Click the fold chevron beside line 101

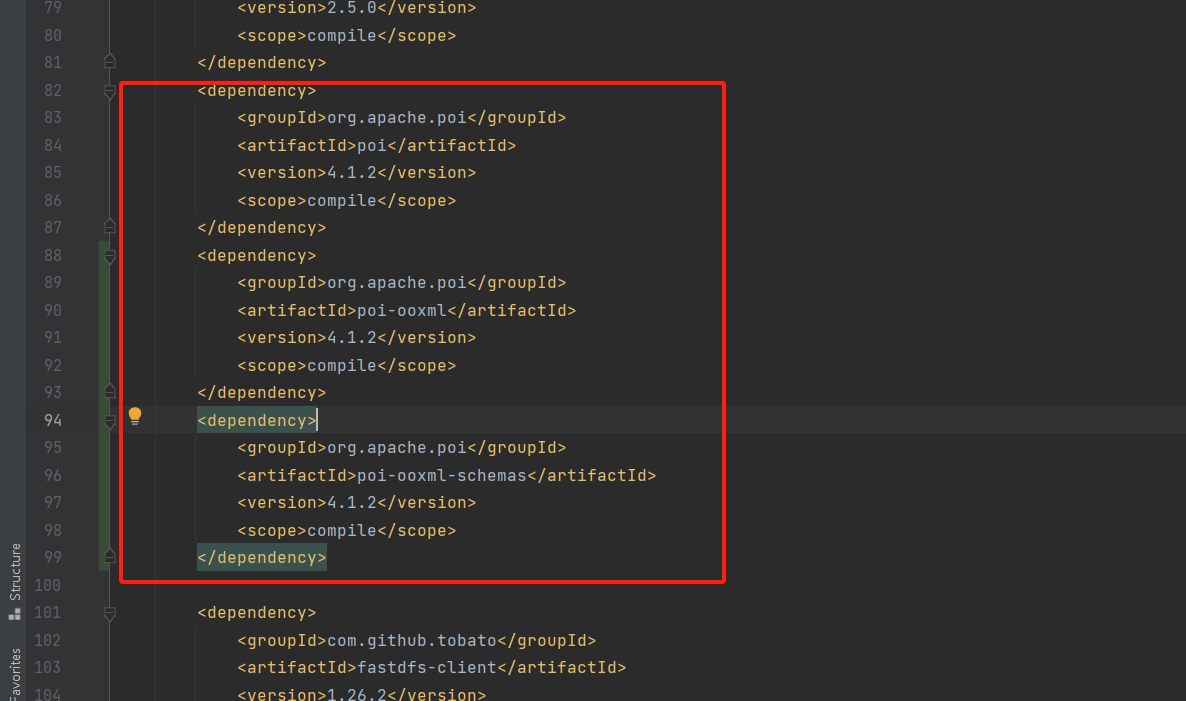point(109,612)
